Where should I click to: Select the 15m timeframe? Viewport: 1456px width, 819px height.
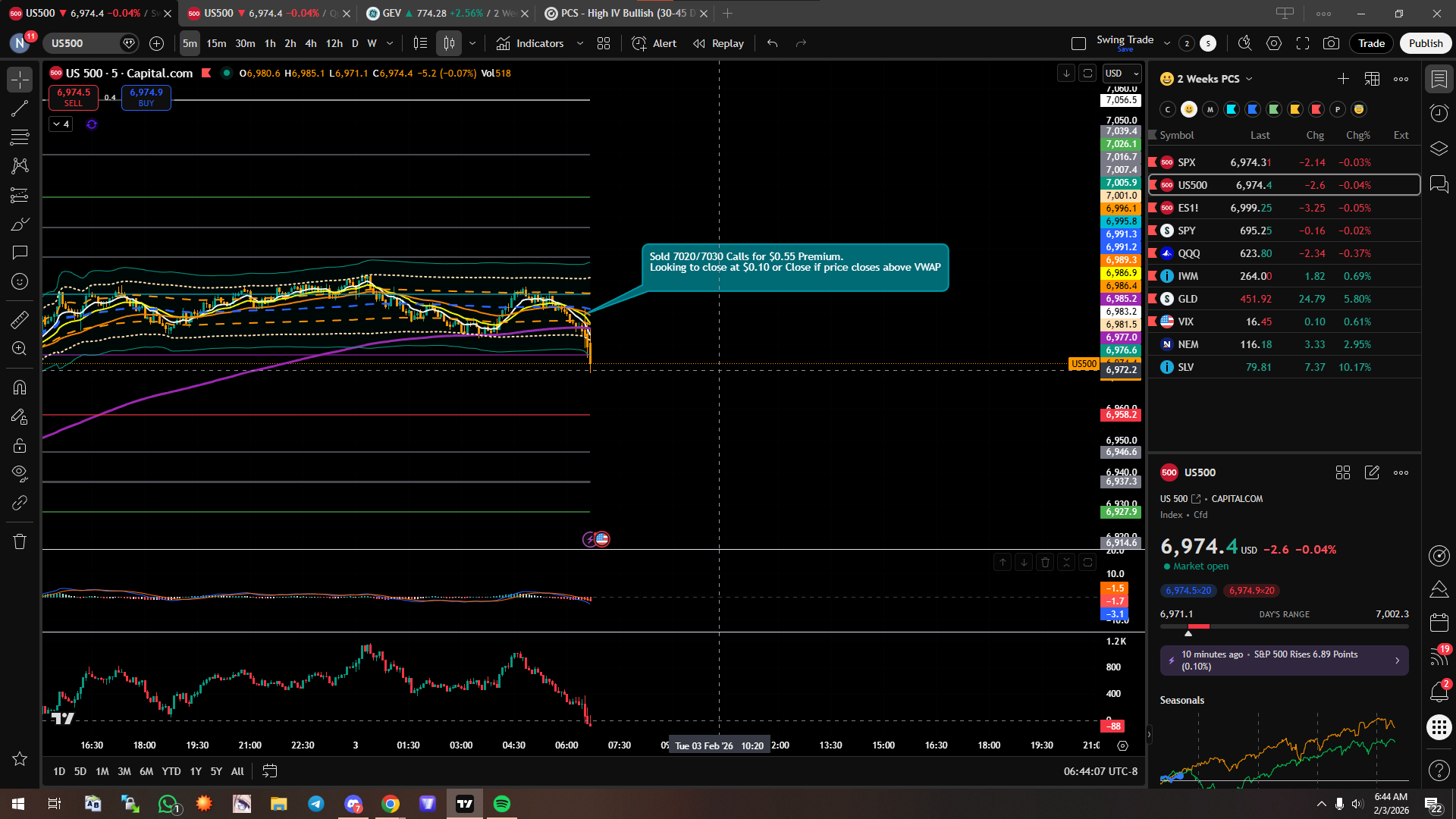tap(216, 43)
